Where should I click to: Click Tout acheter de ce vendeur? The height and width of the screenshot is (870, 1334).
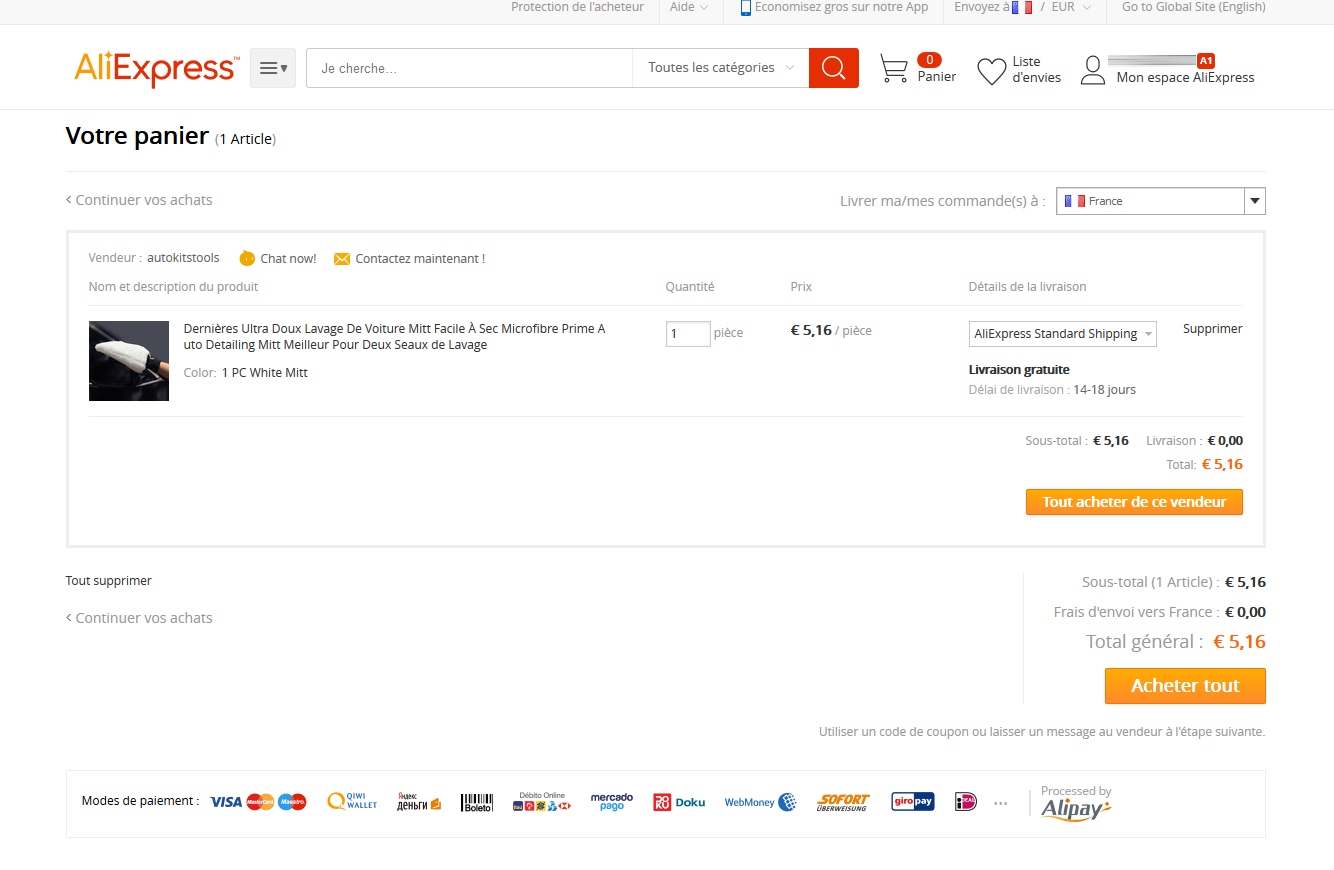1133,502
